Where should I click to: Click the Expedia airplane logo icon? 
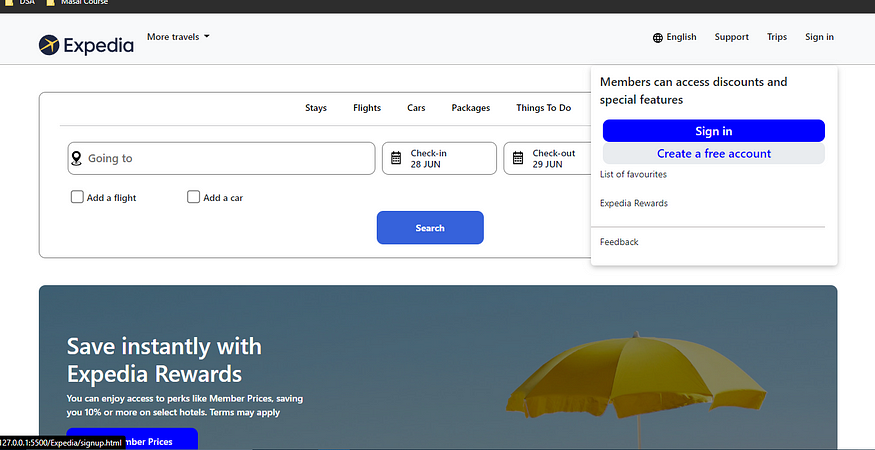coord(49,45)
